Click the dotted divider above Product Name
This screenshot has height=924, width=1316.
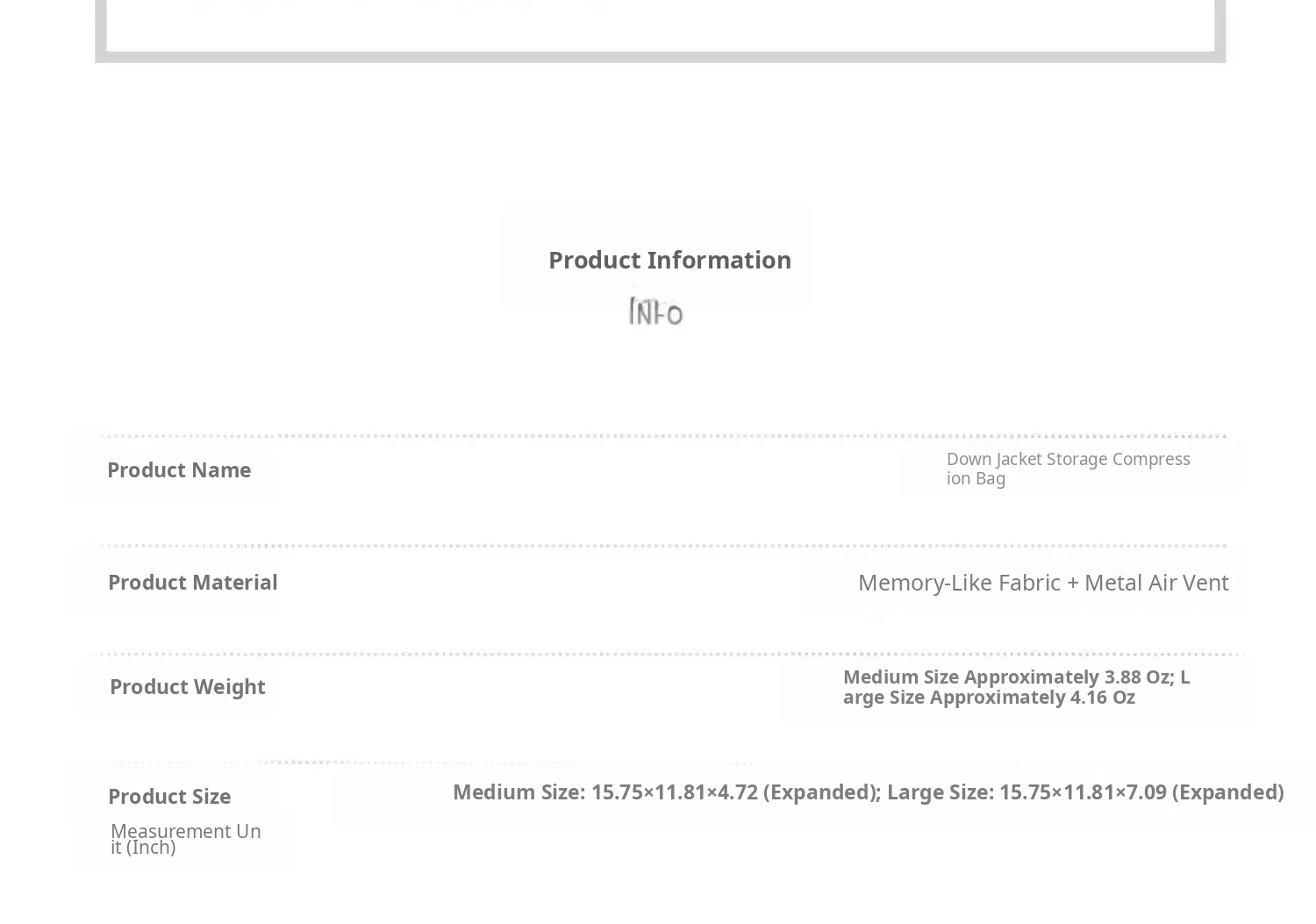(x=660, y=436)
